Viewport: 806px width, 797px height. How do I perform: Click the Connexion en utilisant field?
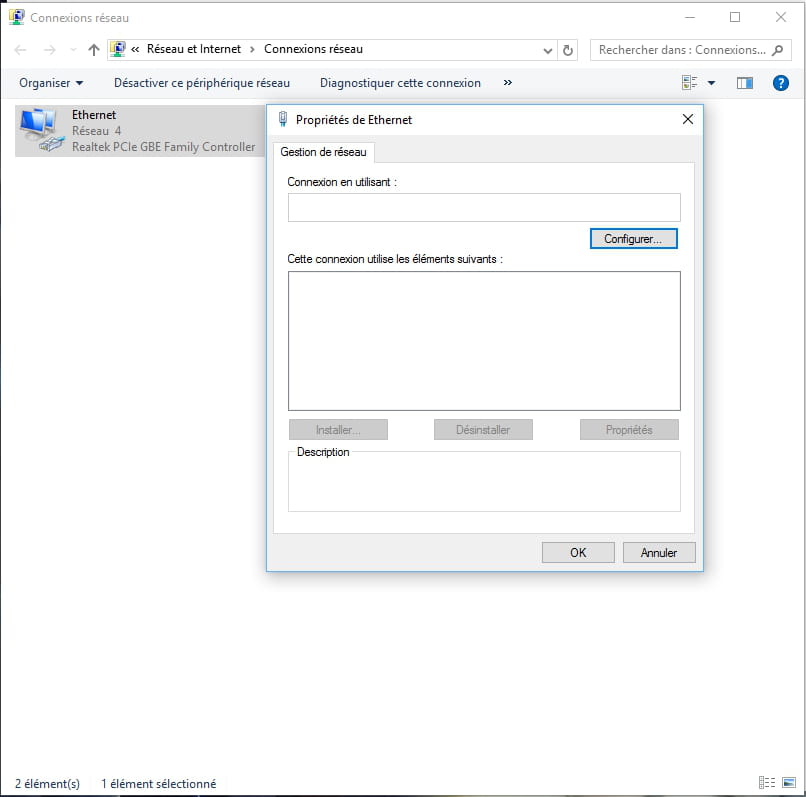484,208
